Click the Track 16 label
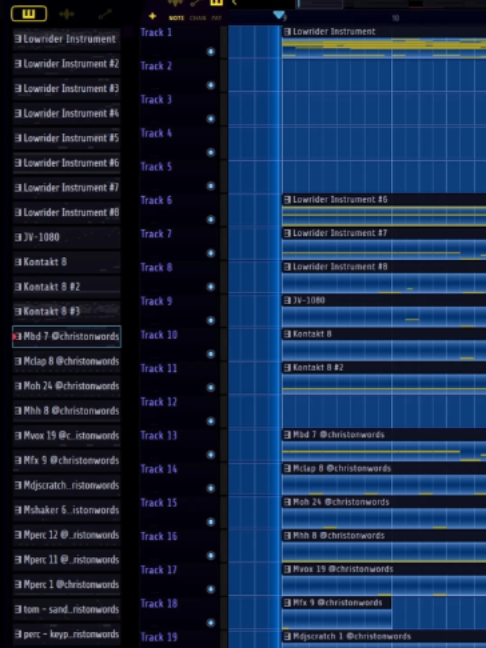This screenshot has width=486, height=648. [159, 536]
